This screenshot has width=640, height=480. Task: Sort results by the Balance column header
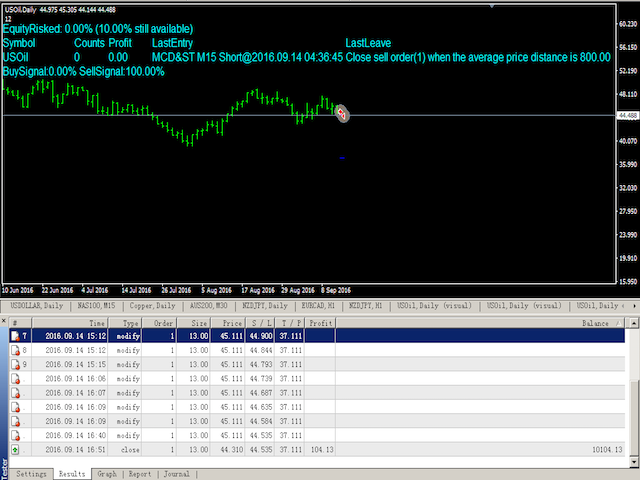click(600, 323)
